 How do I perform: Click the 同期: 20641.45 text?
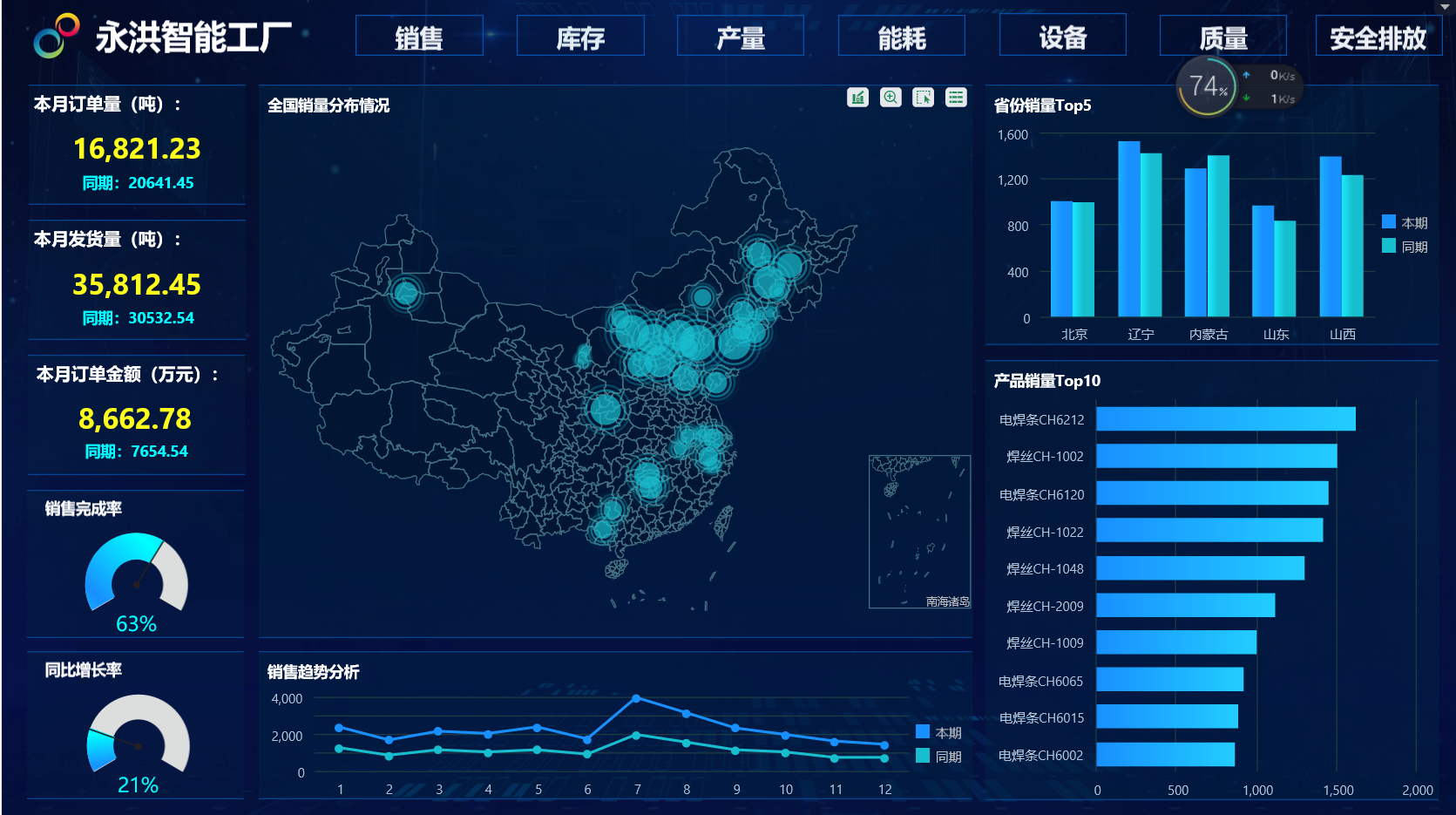(x=138, y=183)
